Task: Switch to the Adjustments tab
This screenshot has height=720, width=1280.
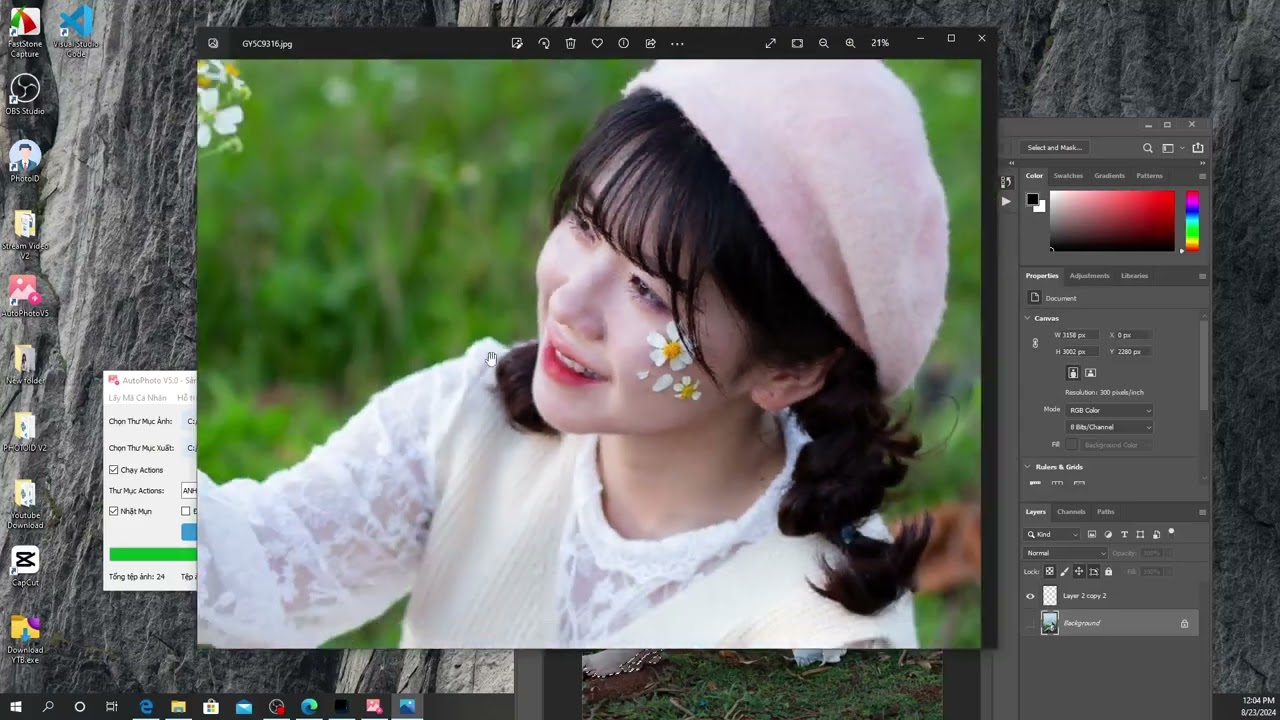Action: [1089, 276]
